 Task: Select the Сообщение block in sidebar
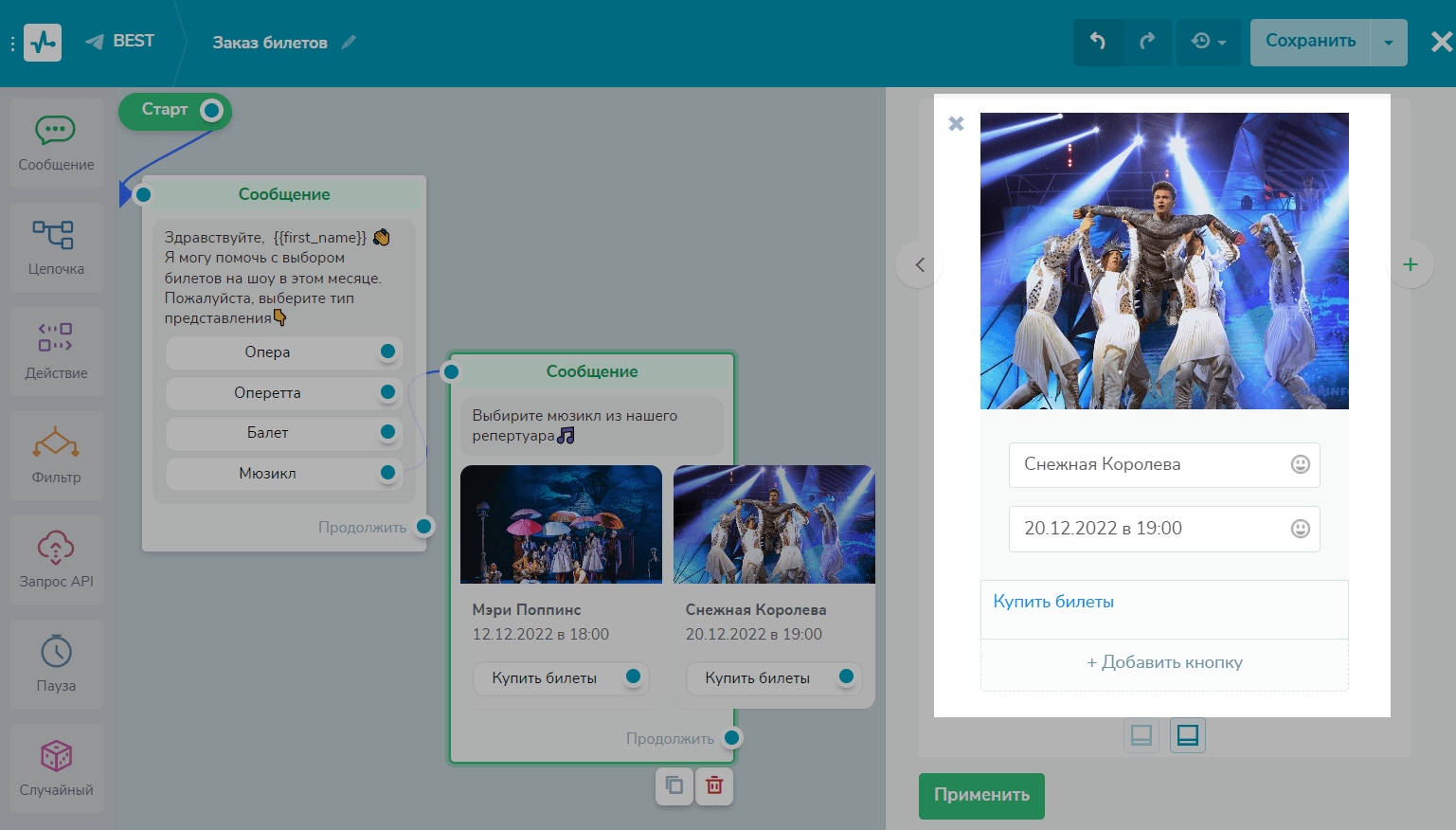[56, 143]
